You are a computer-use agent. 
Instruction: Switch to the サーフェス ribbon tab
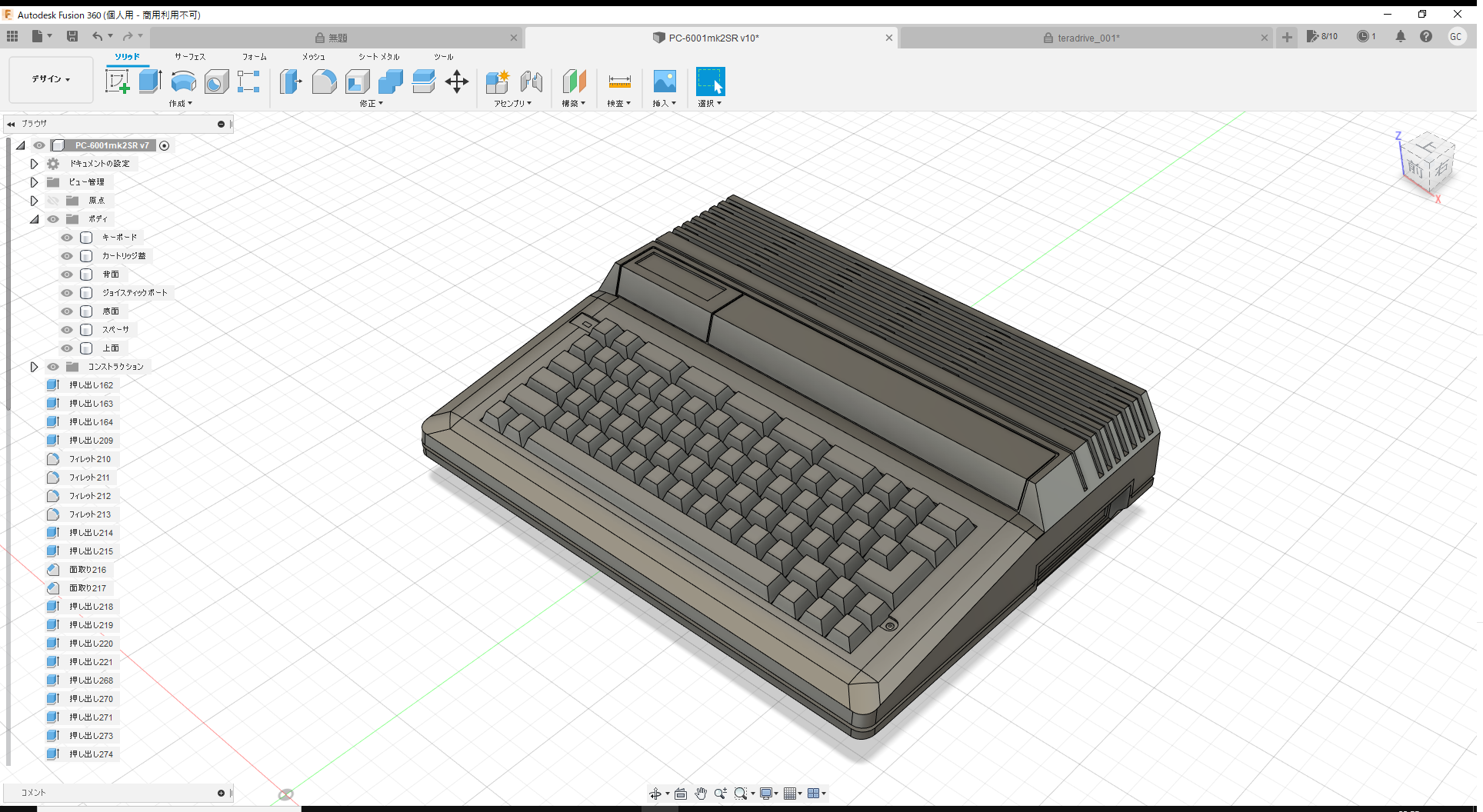coord(189,56)
